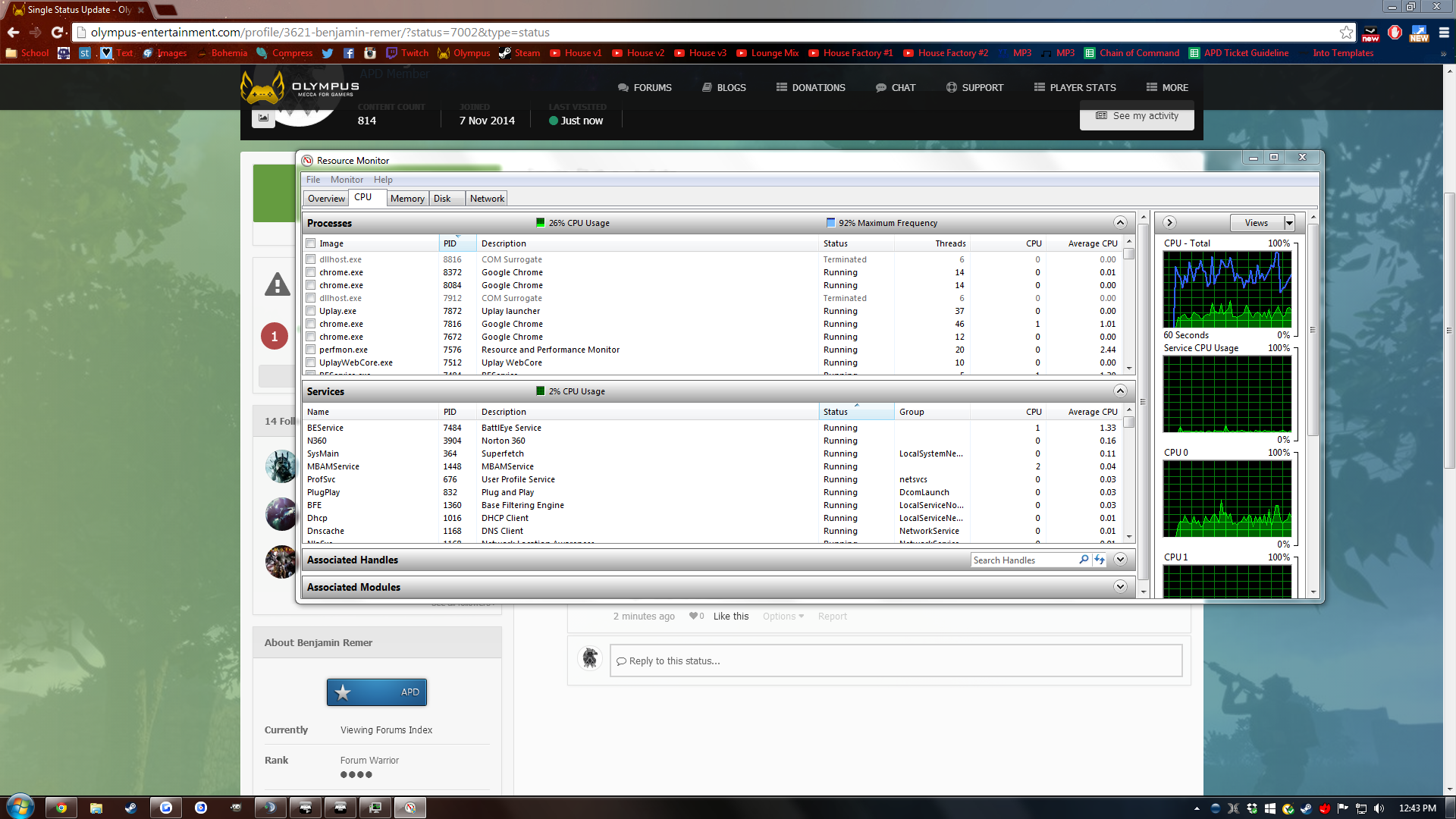This screenshot has height=819, width=1456.
Task: Show more bookmarks with the chevron
Action: click(1443, 53)
